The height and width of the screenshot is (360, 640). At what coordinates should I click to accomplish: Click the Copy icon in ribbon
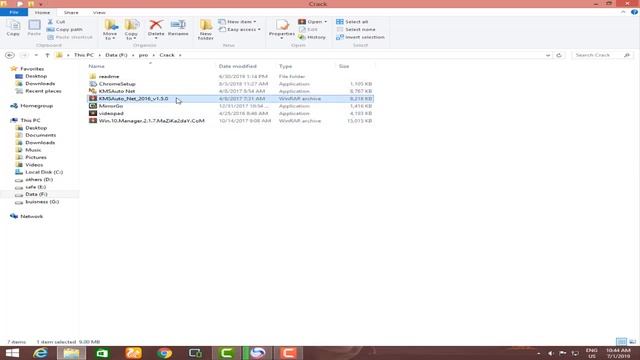13,28
